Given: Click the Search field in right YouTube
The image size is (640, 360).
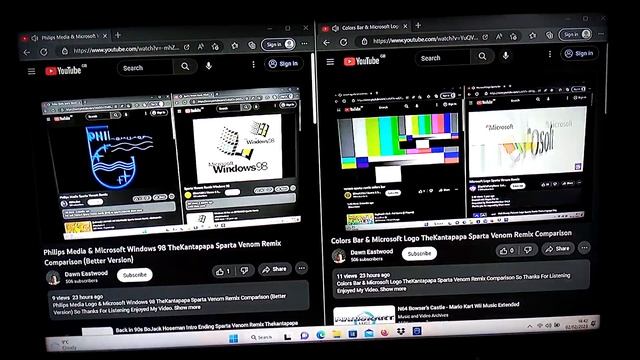Looking at the screenshot, I should coord(443,58).
